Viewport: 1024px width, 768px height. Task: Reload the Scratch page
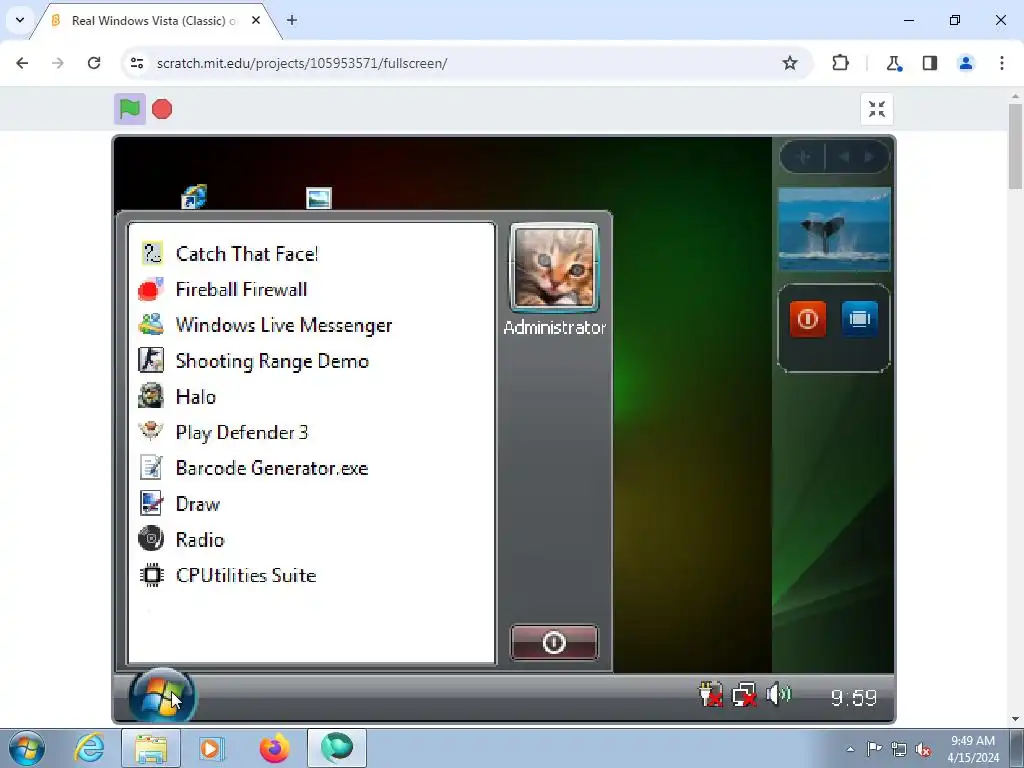tap(94, 63)
